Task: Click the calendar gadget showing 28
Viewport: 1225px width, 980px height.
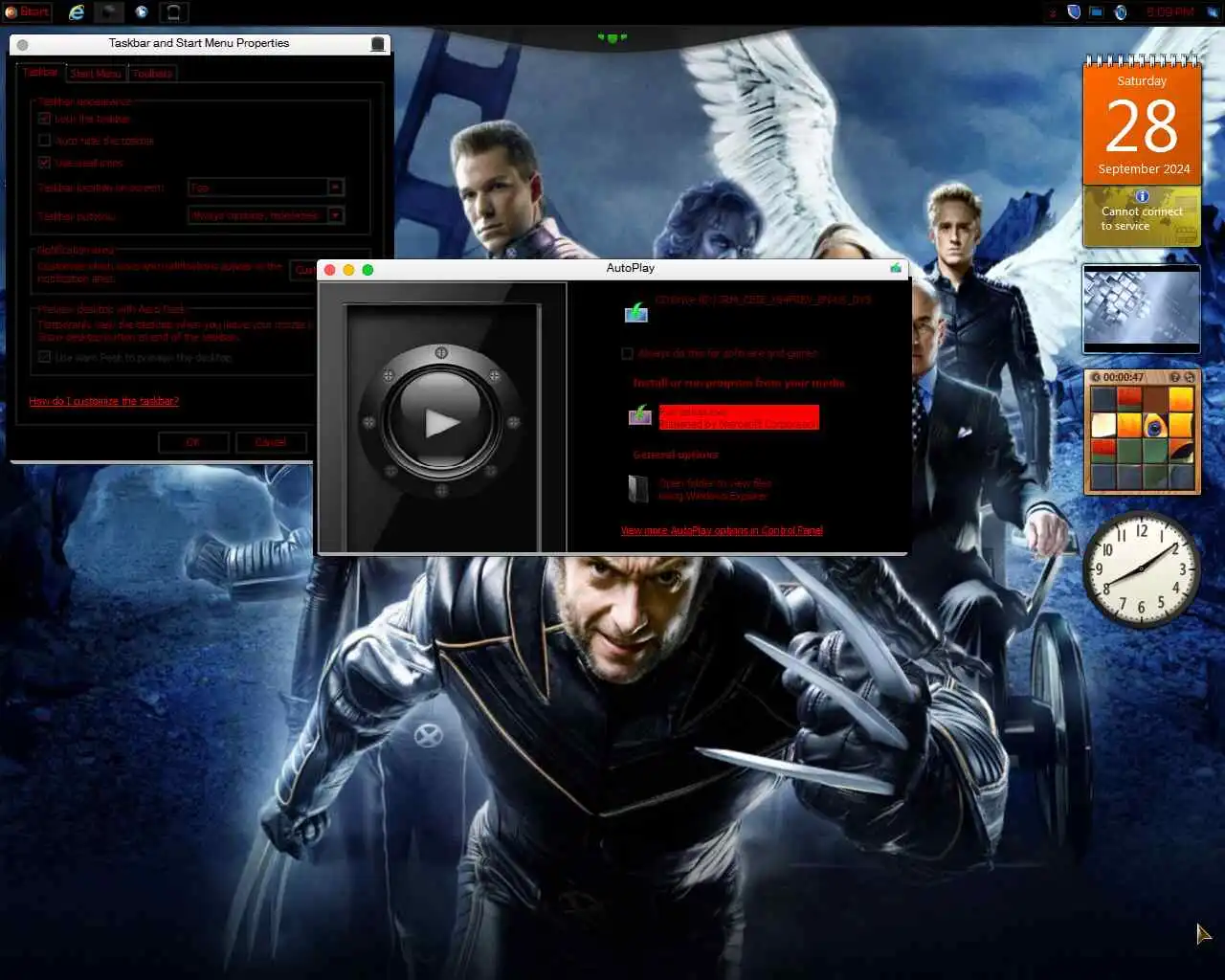Action: click(1142, 121)
